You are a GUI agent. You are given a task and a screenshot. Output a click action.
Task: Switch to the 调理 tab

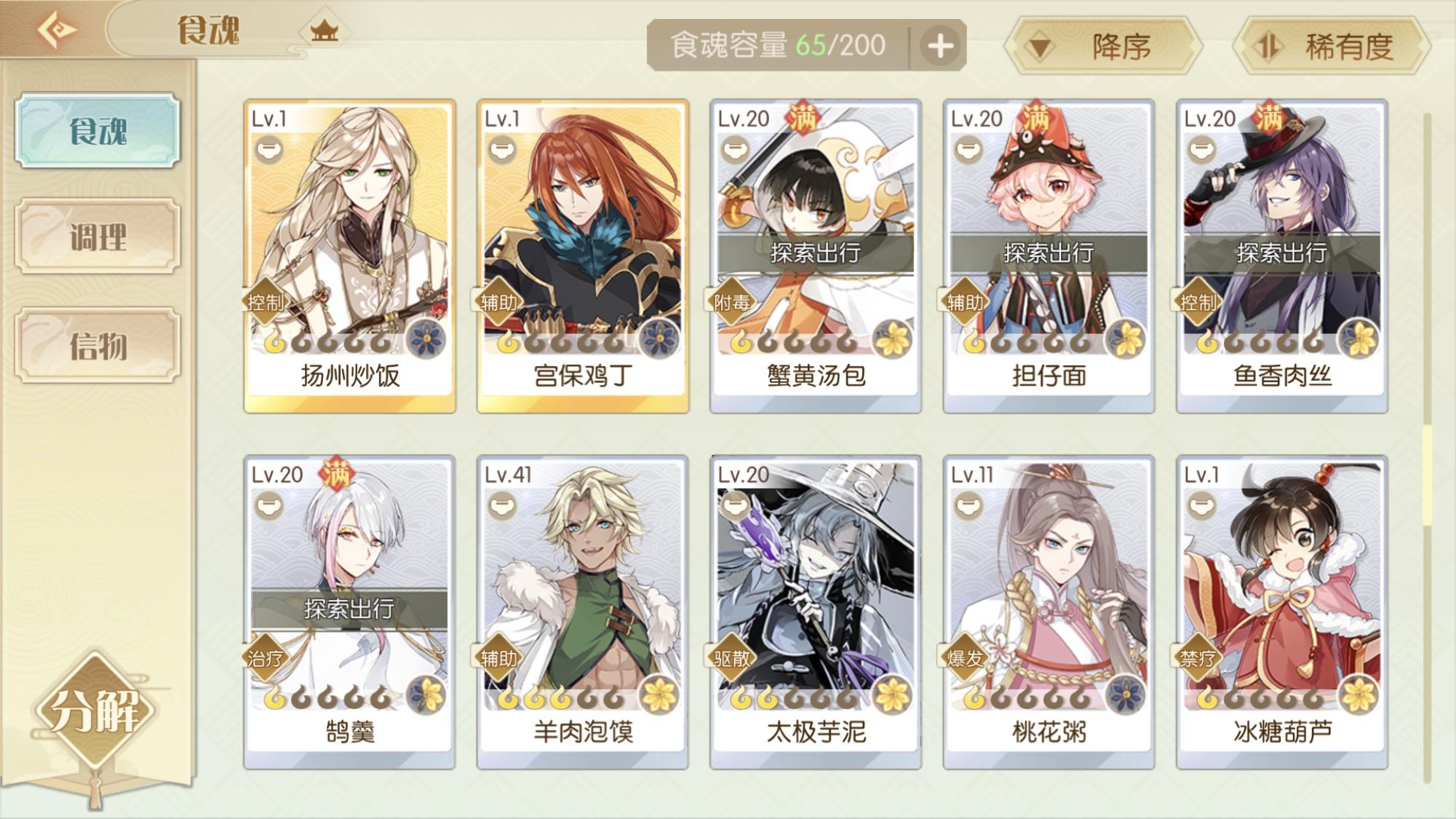click(x=98, y=237)
